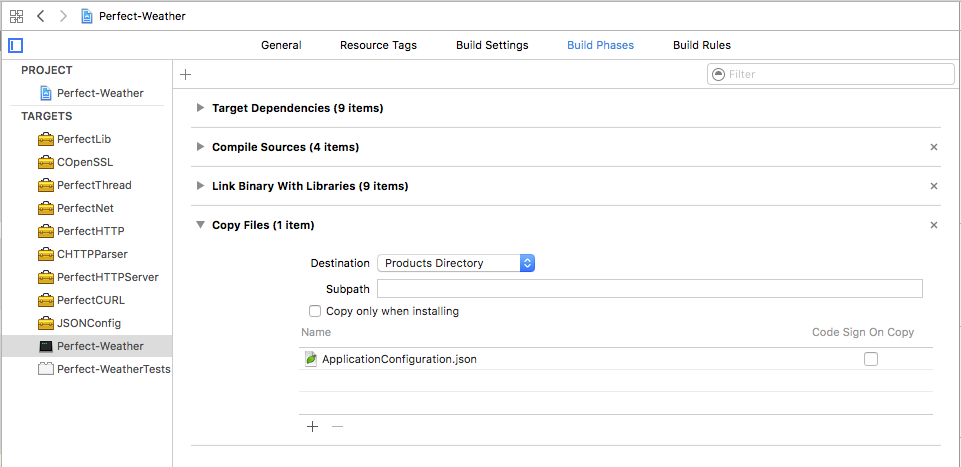
Task: Select the PerfectHTTP target name
Action: pyautogui.click(x=91, y=232)
